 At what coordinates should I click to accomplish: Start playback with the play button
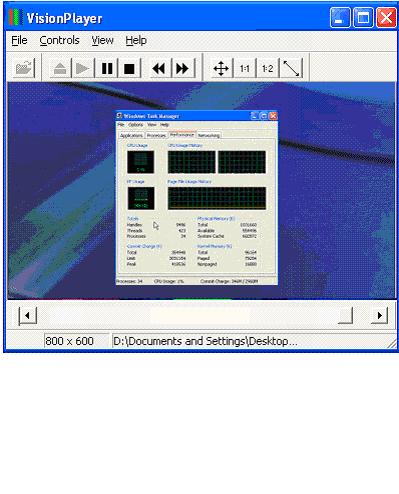83,68
